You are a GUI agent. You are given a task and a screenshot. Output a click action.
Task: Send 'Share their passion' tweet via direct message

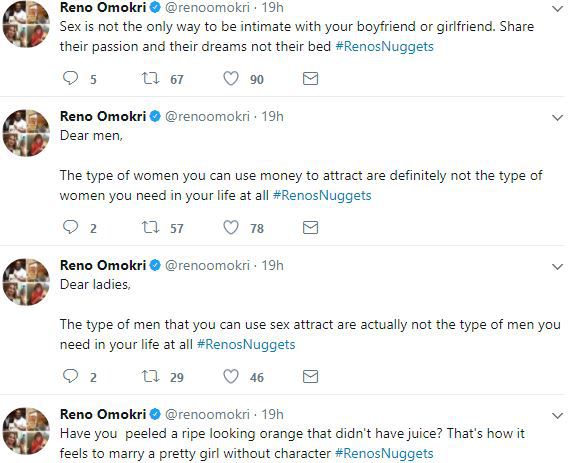[x=310, y=78]
